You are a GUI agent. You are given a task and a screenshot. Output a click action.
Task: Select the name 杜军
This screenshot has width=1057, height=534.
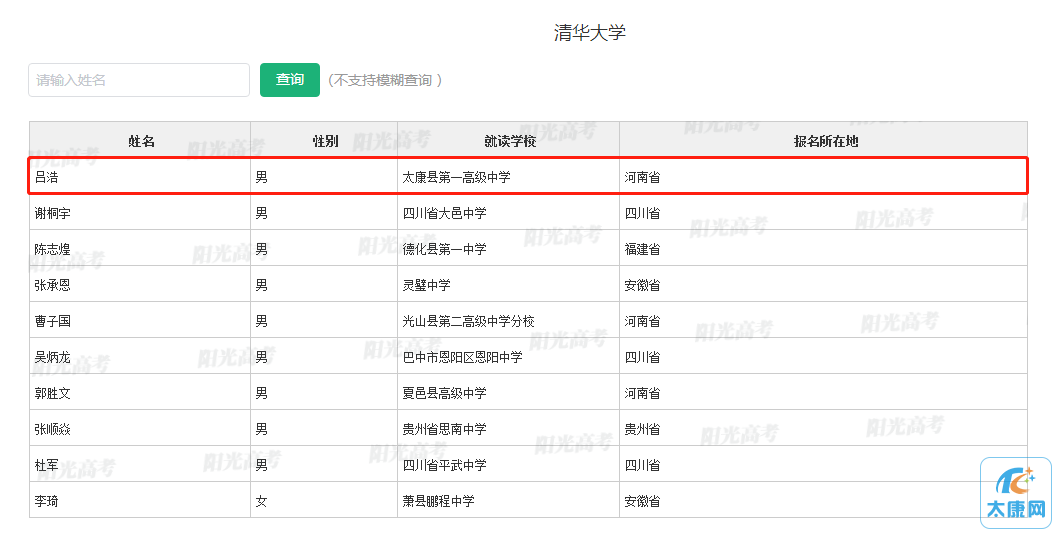coord(47,465)
